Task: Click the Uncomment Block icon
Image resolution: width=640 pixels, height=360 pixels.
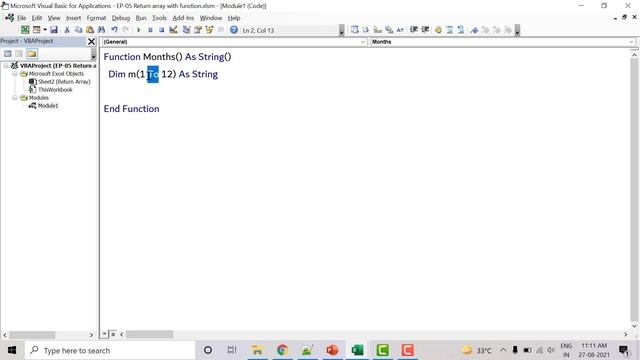Action: [461, 30]
